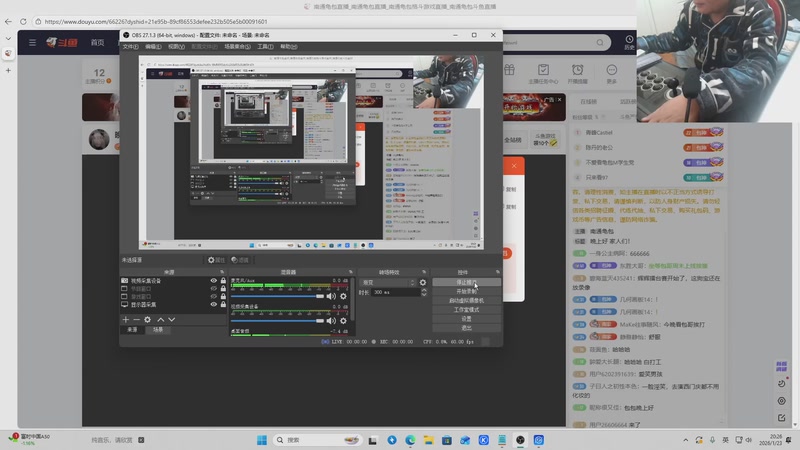Click the mixer panel vertical scrollbar

tap(353, 298)
